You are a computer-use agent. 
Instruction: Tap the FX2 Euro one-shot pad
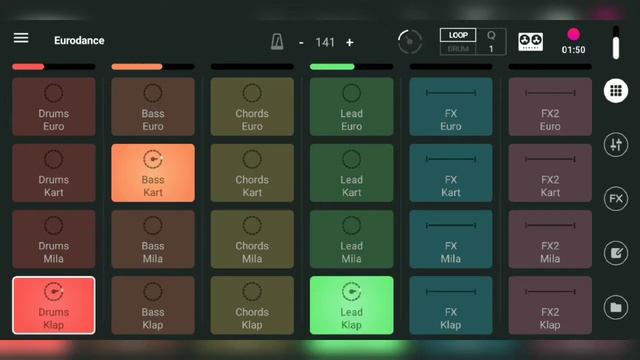tap(550, 107)
